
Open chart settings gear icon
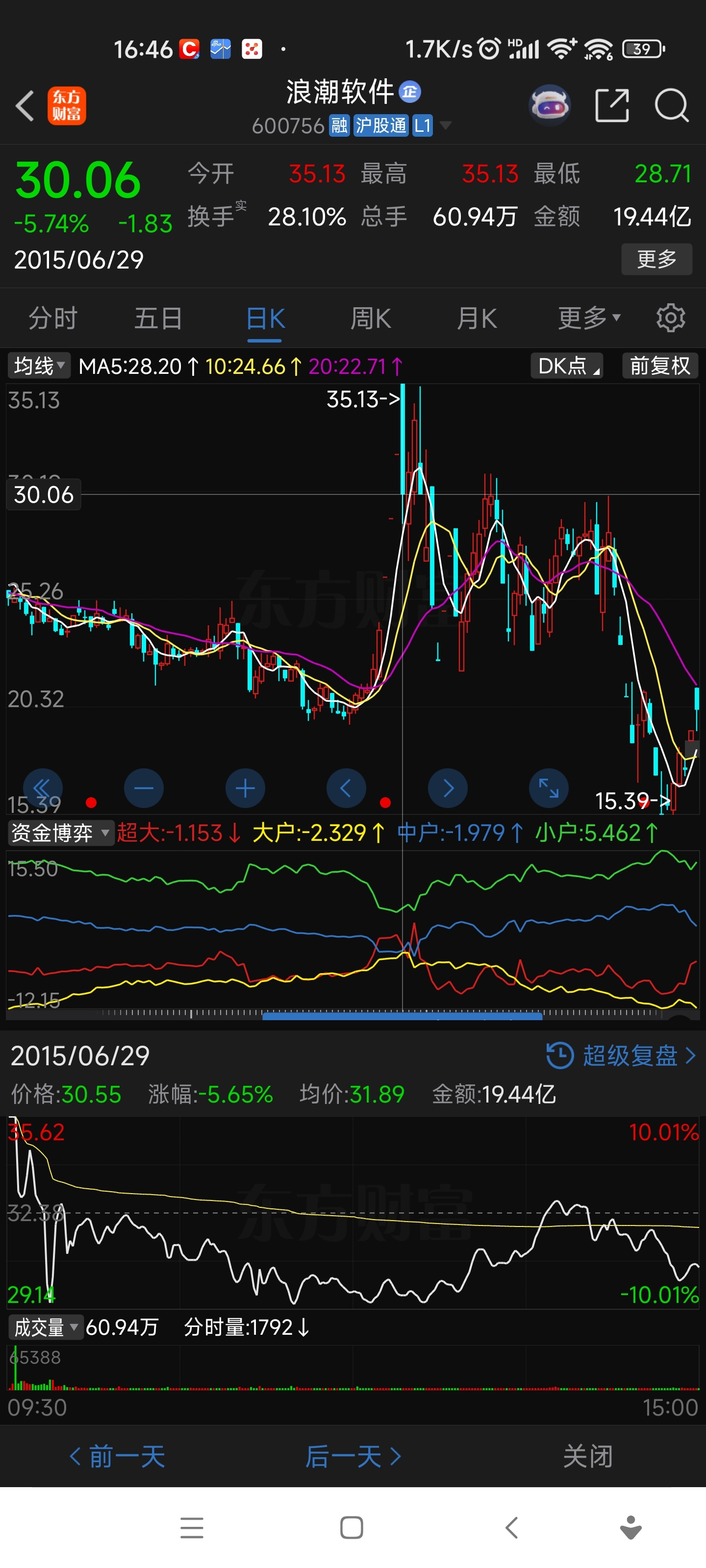coord(671,318)
